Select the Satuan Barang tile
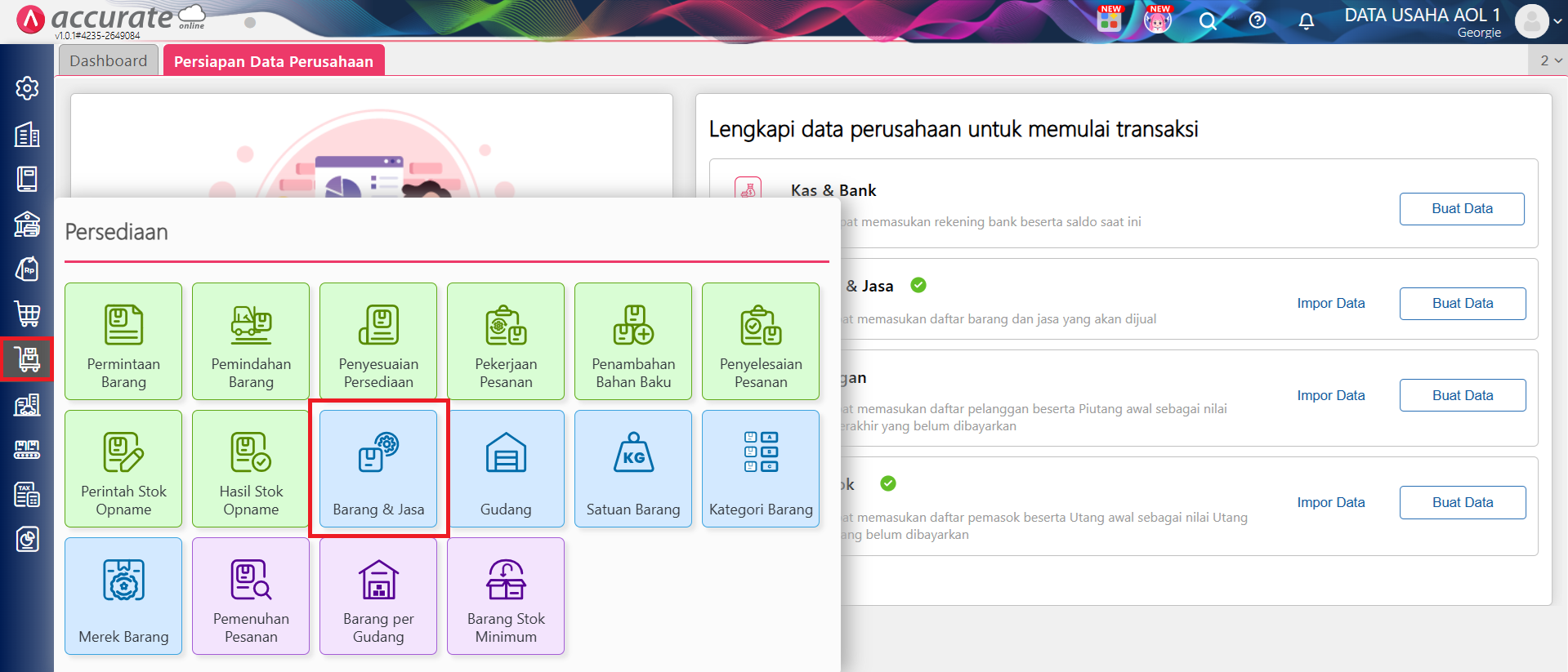The image size is (1568, 672). click(633, 469)
